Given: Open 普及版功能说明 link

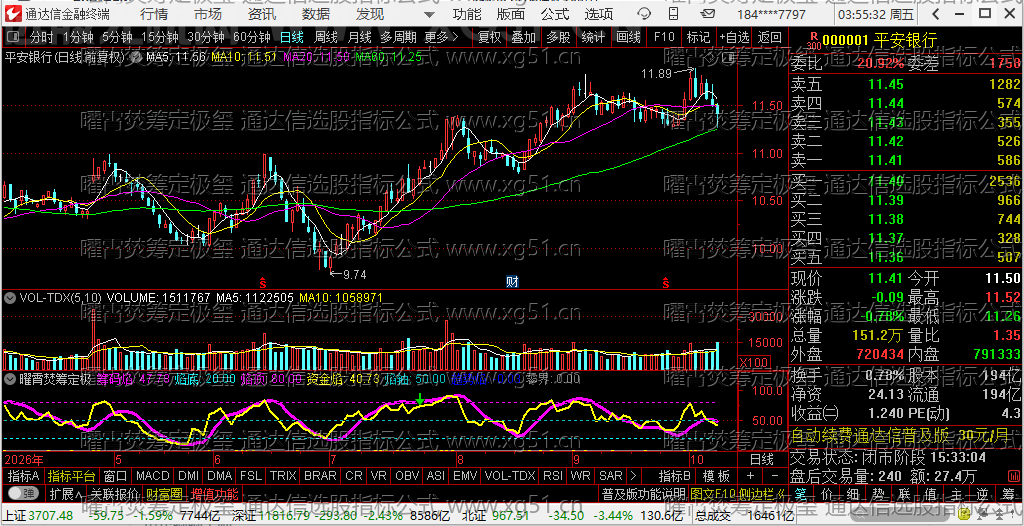Looking at the screenshot, I should [644, 493].
